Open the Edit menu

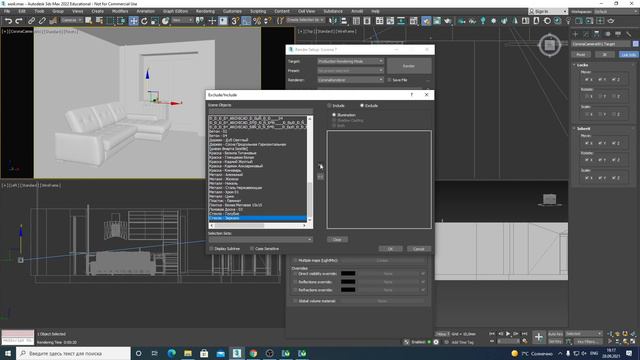coord(22,11)
